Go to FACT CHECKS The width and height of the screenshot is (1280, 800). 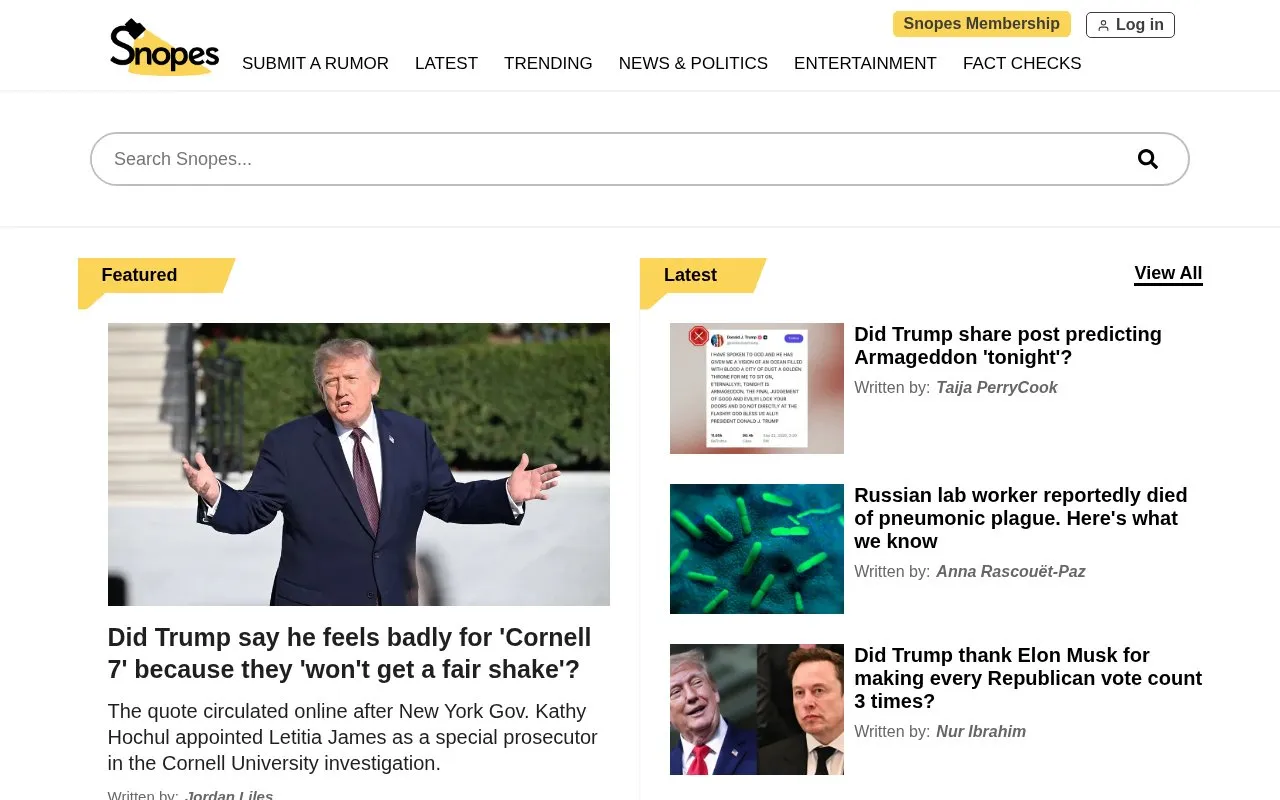pos(1022,63)
